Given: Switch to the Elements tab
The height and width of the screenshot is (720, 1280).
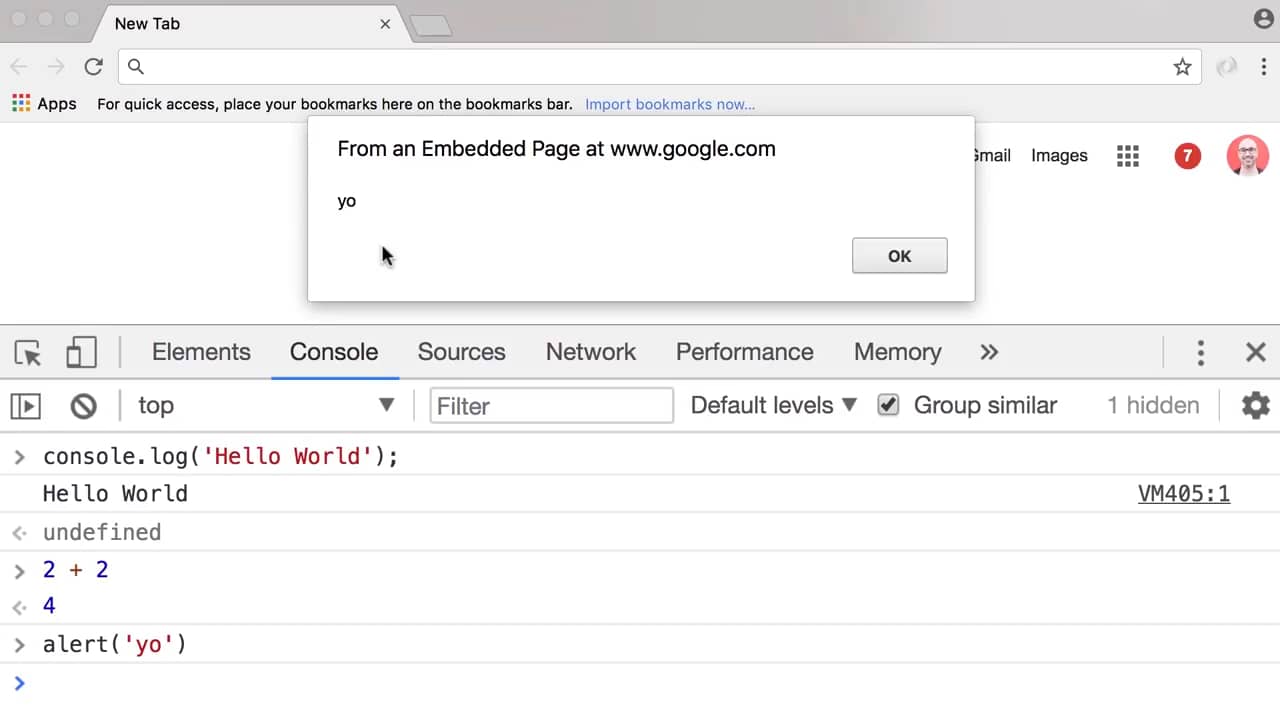Looking at the screenshot, I should pyautogui.click(x=201, y=352).
